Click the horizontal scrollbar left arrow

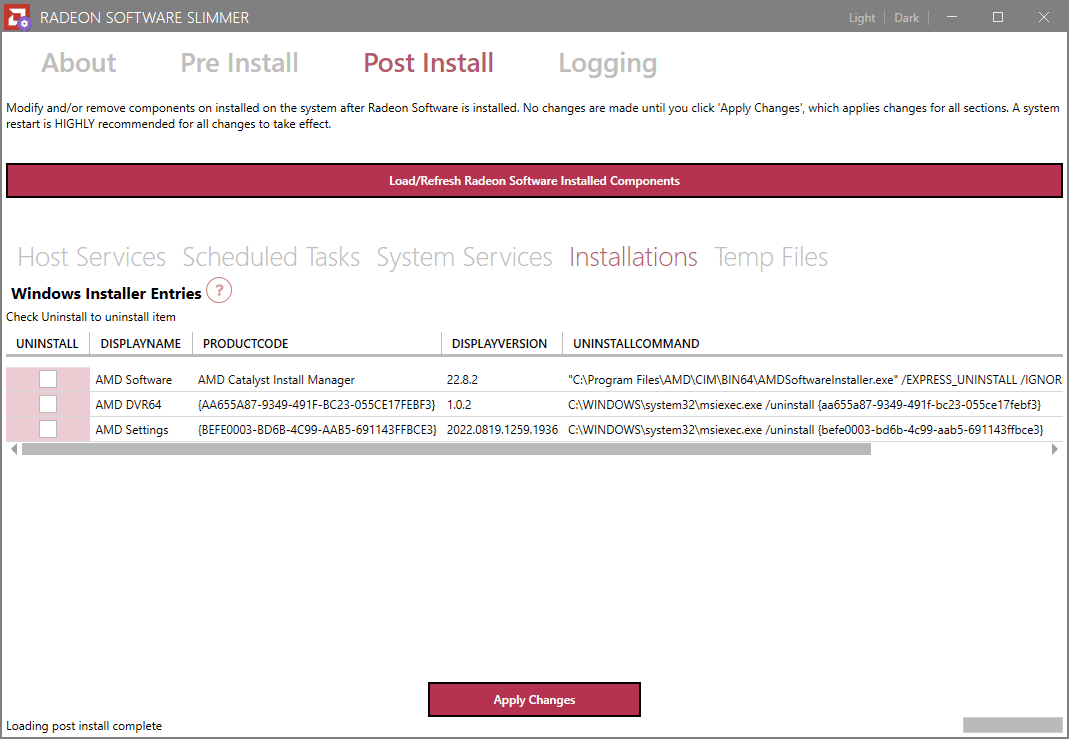14,449
